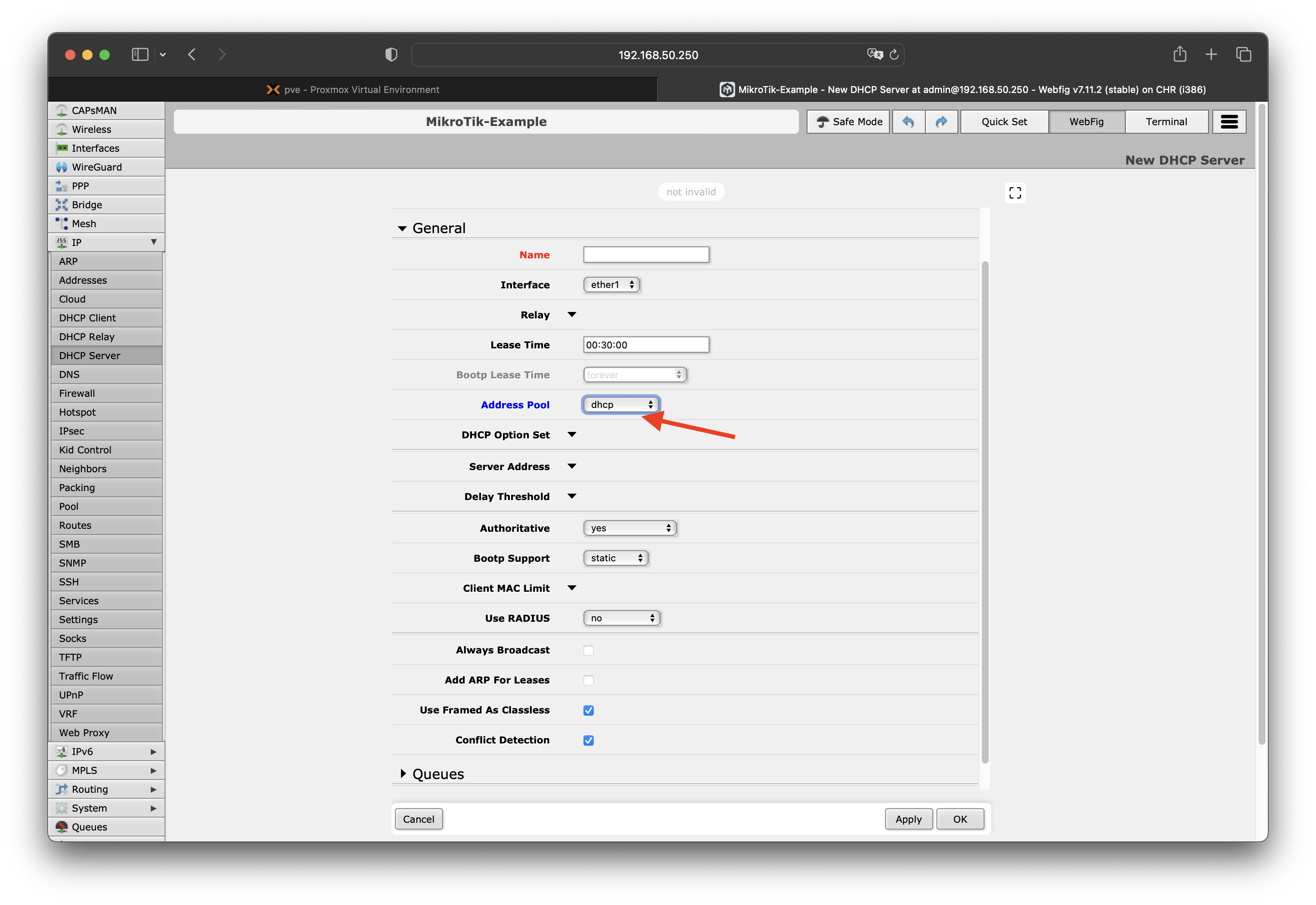
Task: Open the hamburger menu icon
Action: click(x=1229, y=122)
